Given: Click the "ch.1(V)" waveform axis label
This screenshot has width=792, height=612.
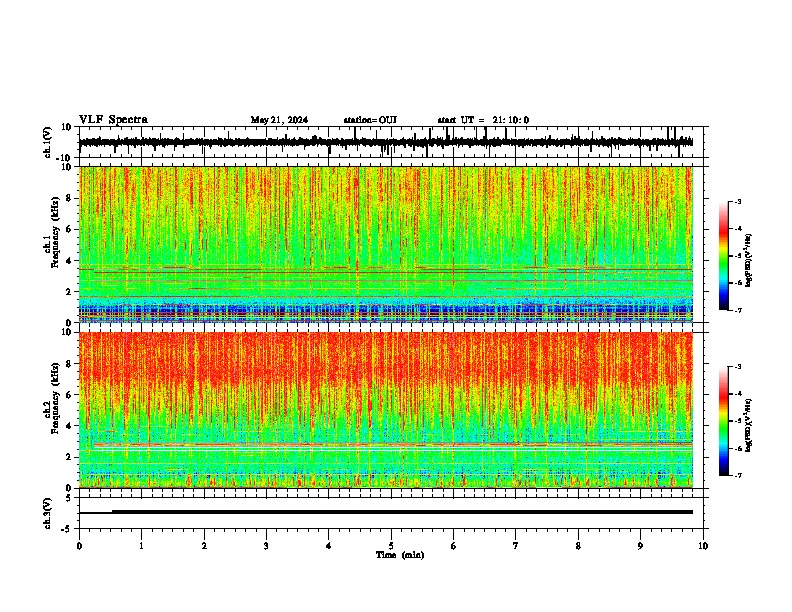Looking at the screenshot, I should pyautogui.click(x=48, y=142).
